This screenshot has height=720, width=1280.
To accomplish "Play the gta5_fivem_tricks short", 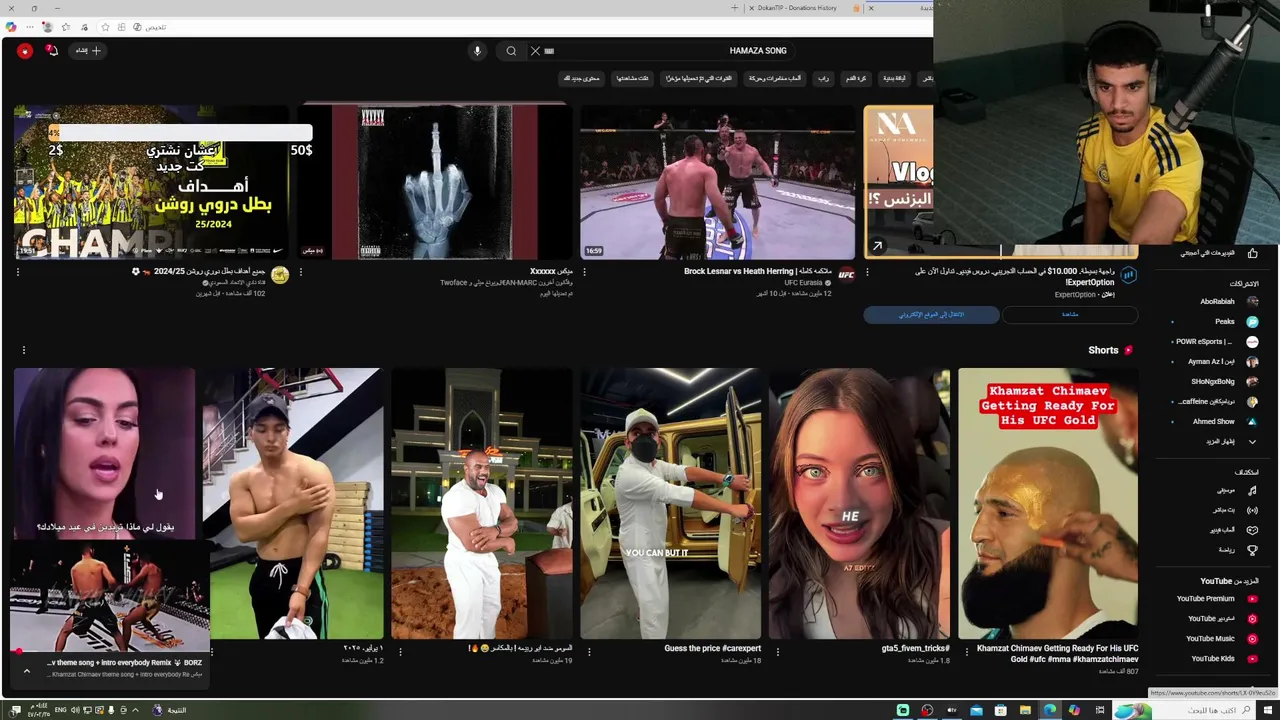I will click(x=859, y=504).
